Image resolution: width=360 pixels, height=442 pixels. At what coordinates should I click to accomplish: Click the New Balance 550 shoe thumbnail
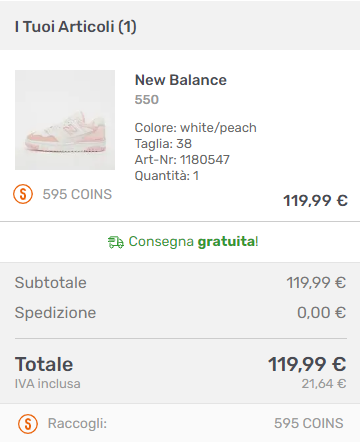pos(65,120)
